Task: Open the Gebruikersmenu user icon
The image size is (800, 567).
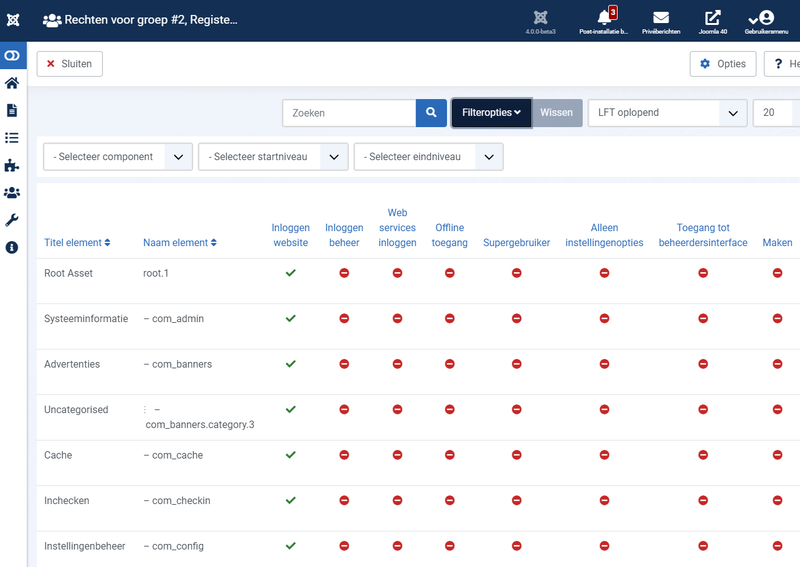Action: 766,21
